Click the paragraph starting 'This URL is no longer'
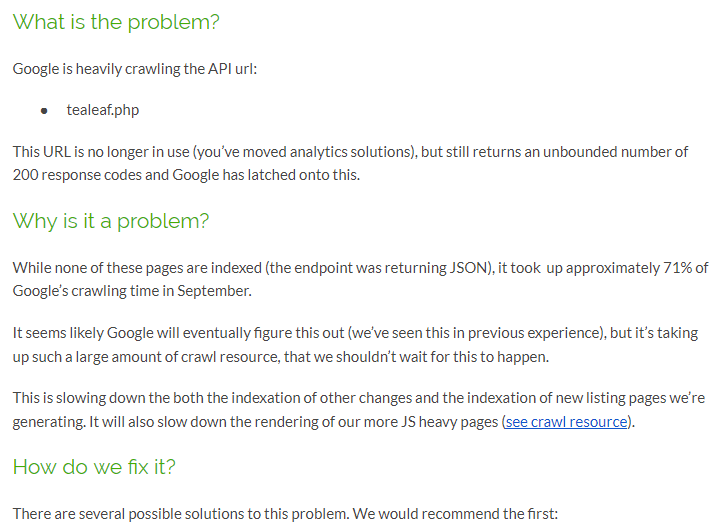The image size is (722, 531). (x=350, y=163)
